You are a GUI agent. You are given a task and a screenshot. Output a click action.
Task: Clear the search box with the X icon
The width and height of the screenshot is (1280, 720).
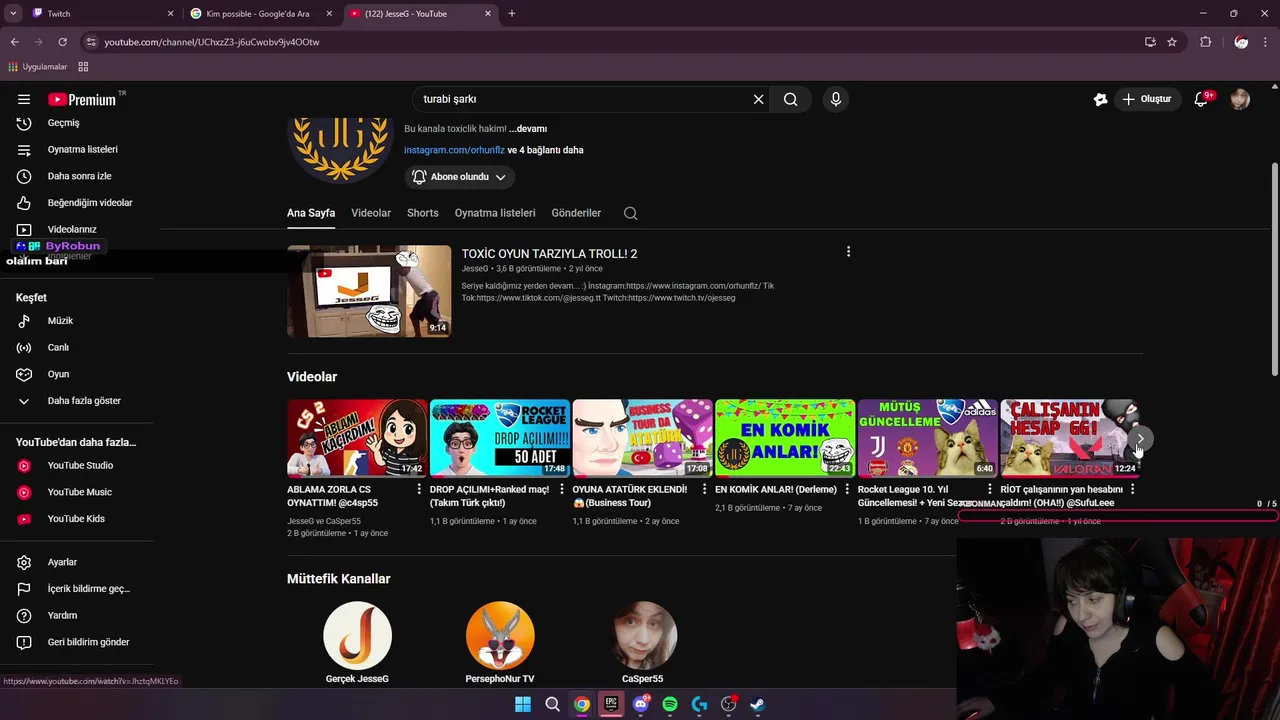coord(758,99)
